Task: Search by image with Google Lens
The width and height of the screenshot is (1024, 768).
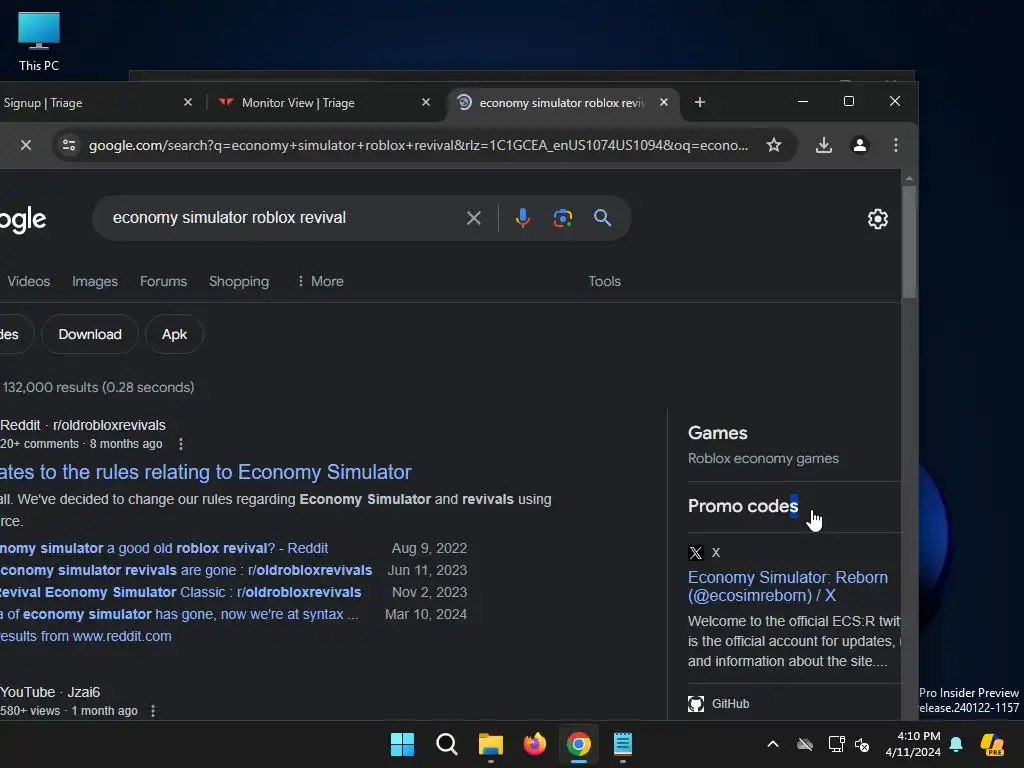Action: point(562,218)
